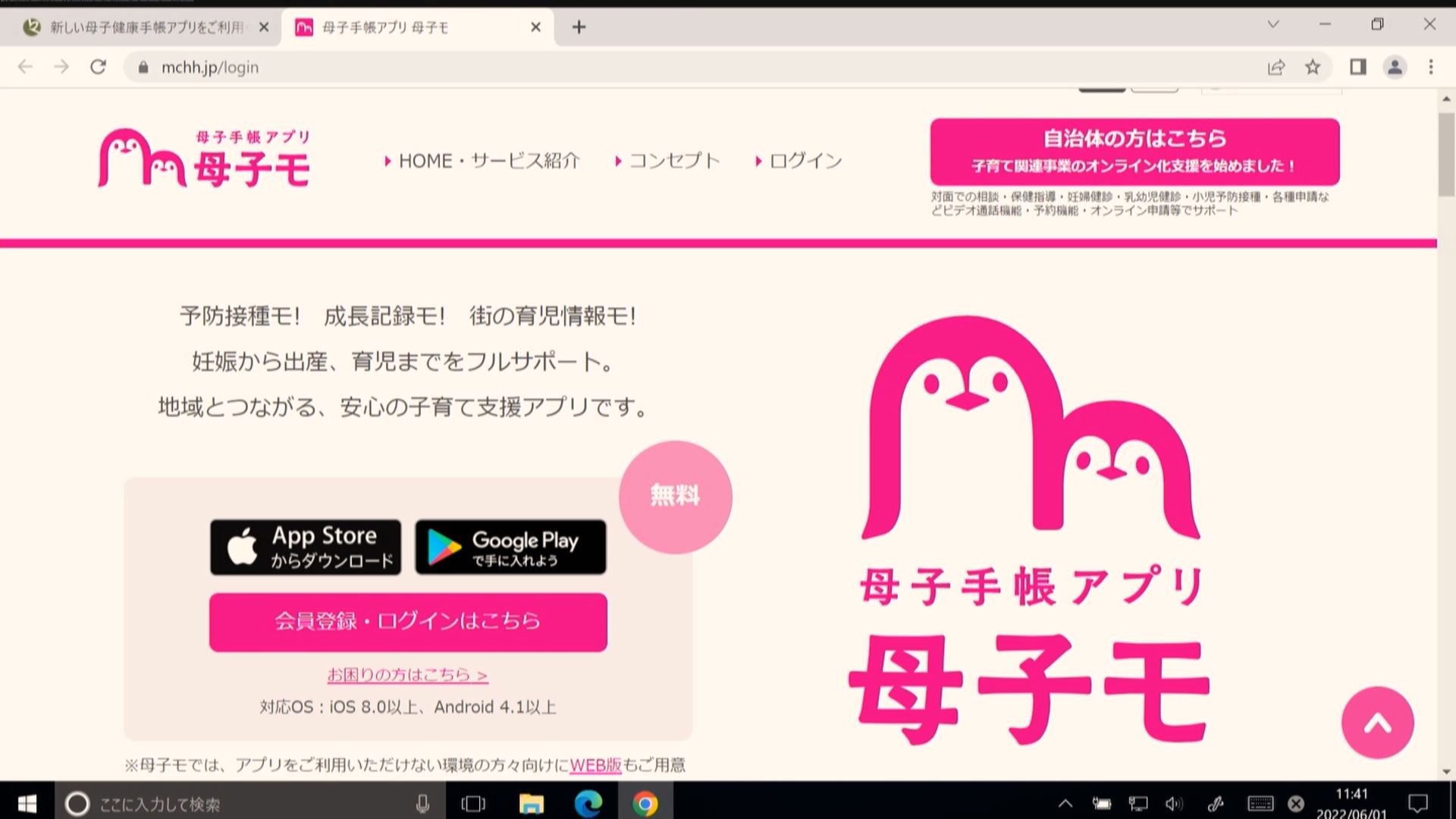Click the padlock site info icon
1456x819 pixels.
pyautogui.click(x=143, y=67)
